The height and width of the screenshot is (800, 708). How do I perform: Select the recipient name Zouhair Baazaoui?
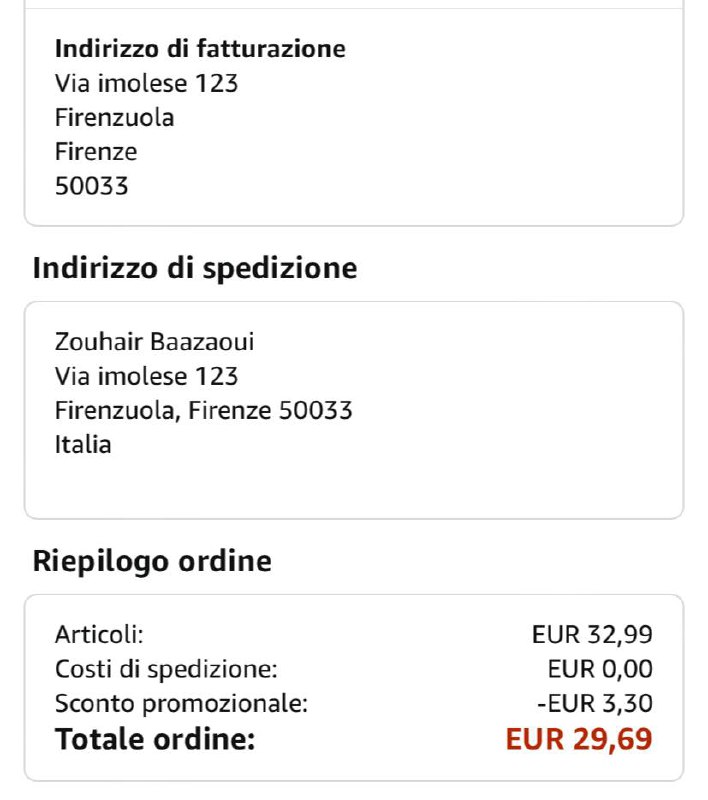coord(154,342)
